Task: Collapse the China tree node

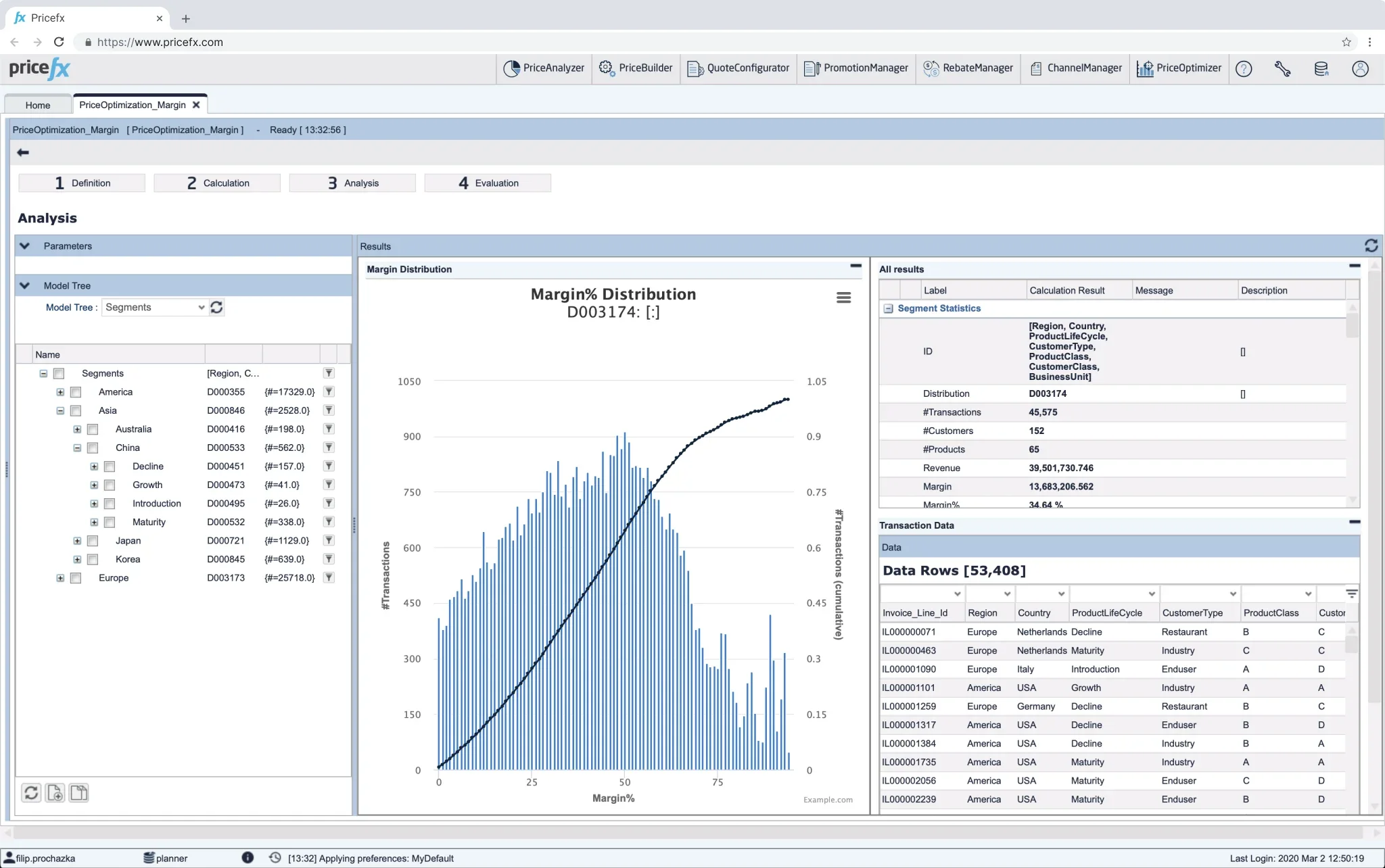Action: point(77,448)
